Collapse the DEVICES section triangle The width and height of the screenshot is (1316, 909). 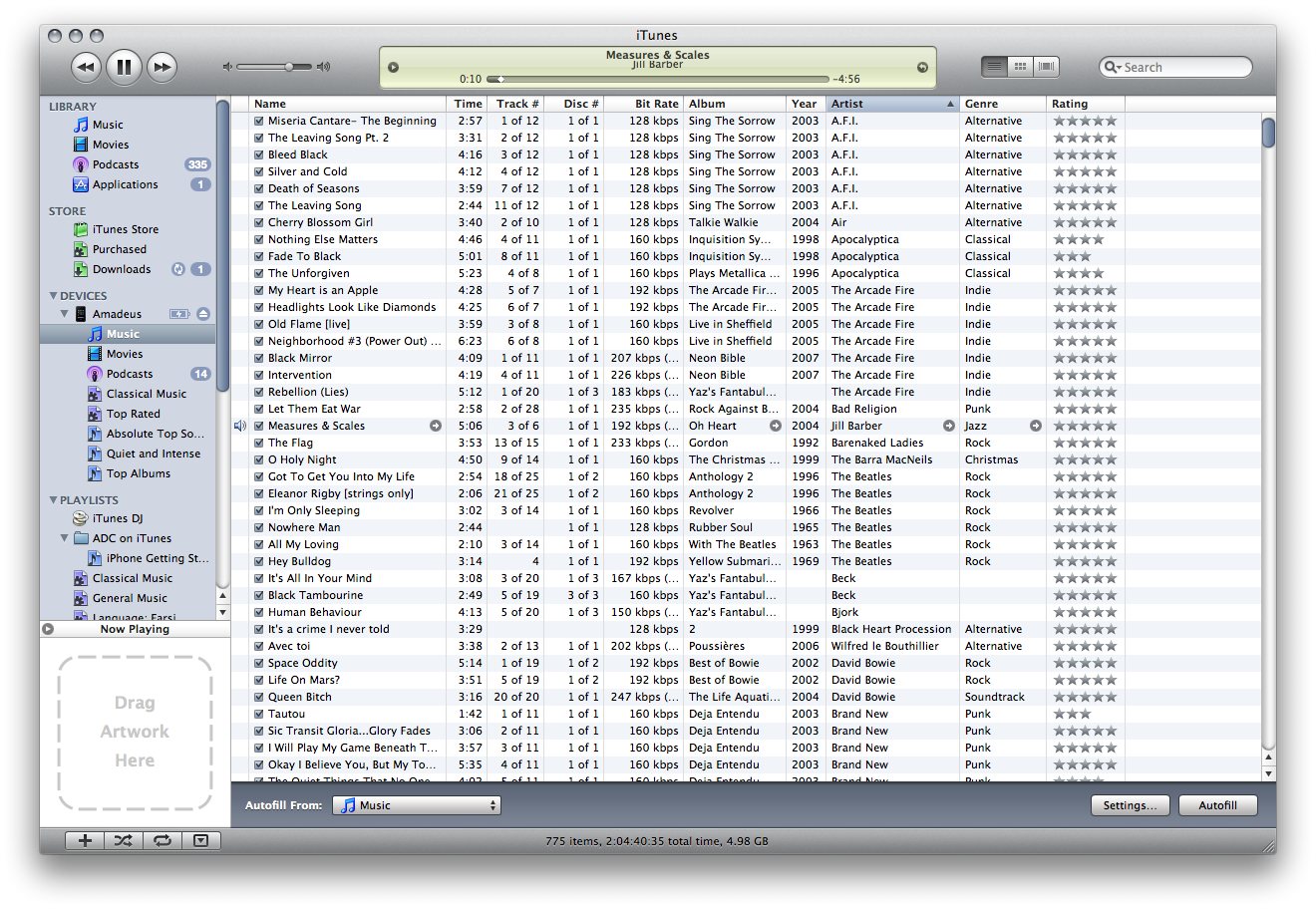[54, 296]
